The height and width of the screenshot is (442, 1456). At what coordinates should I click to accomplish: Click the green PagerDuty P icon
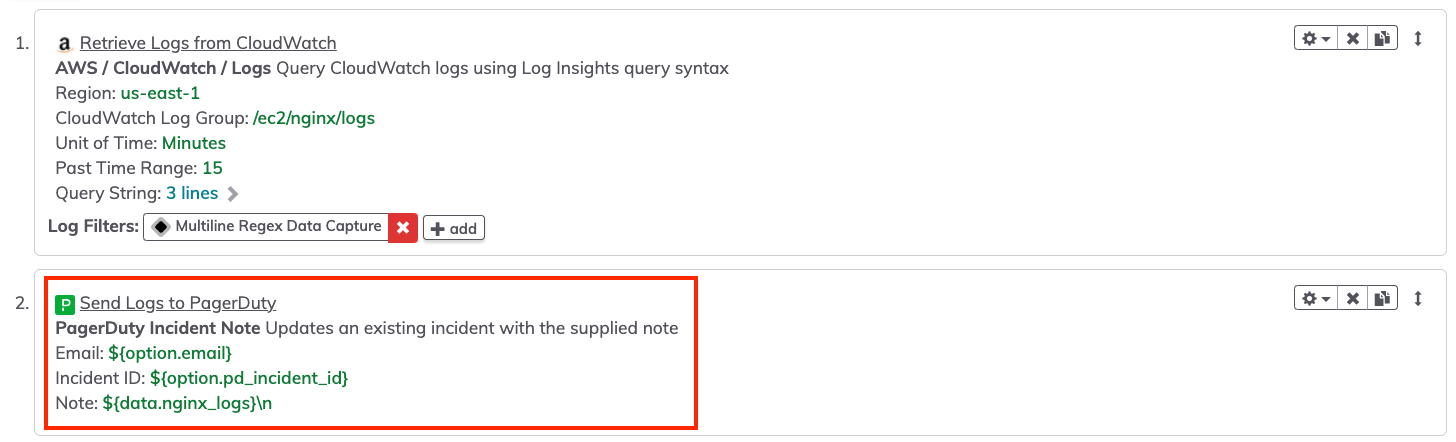click(x=65, y=304)
